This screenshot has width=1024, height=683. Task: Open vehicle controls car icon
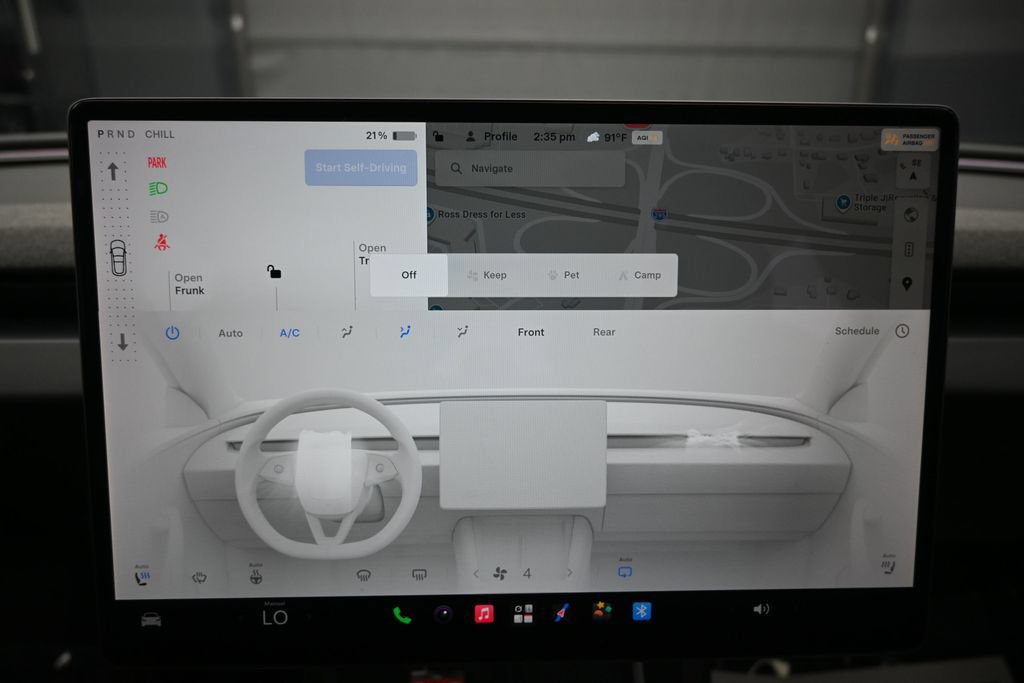[151, 619]
